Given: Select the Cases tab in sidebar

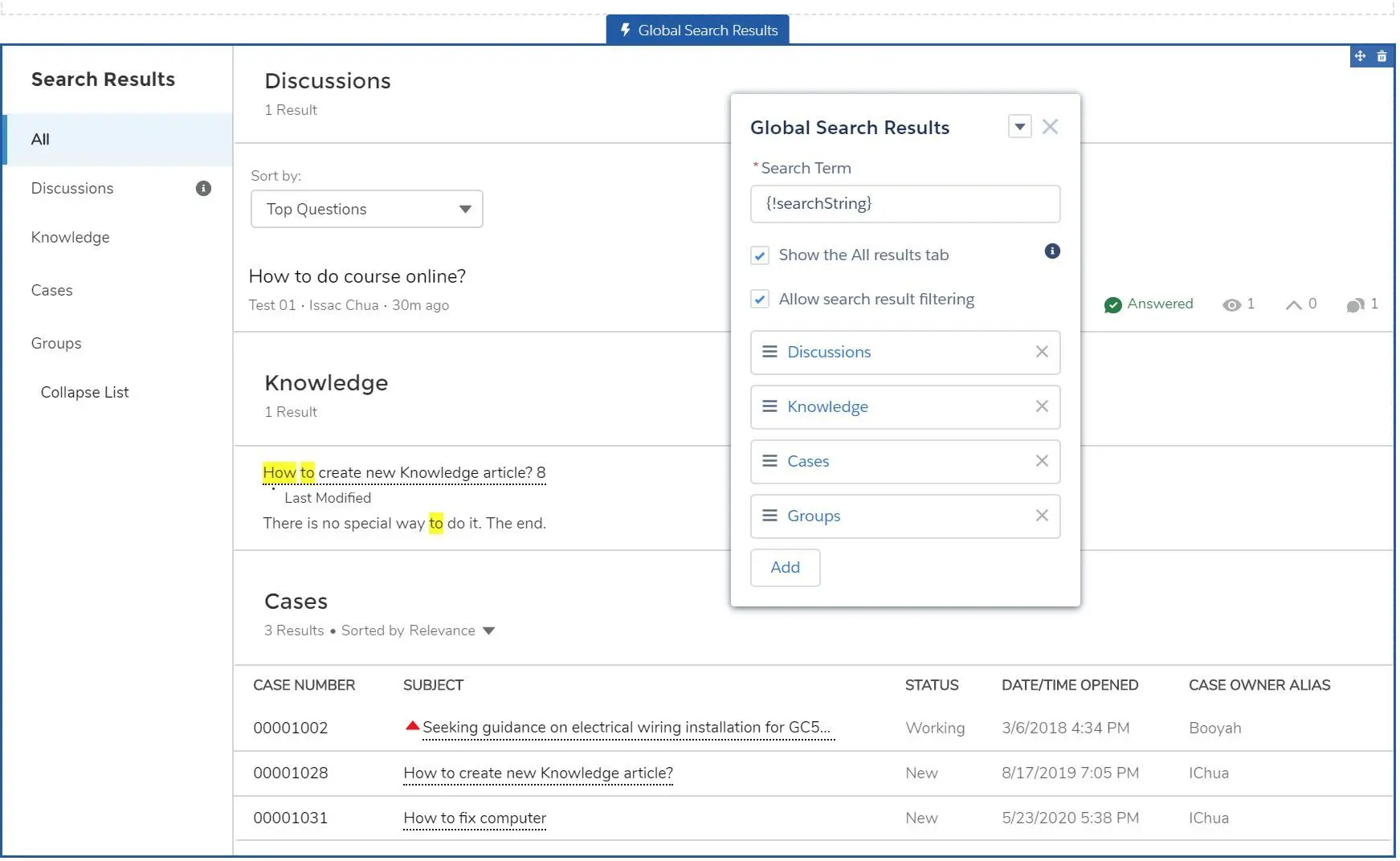Looking at the screenshot, I should [51, 290].
